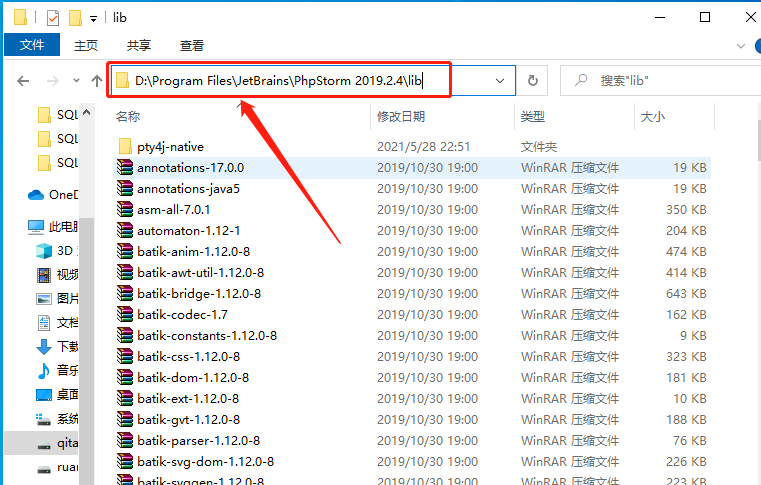Click batik-ext-1.12.0-8 file name

click(188, 399)
